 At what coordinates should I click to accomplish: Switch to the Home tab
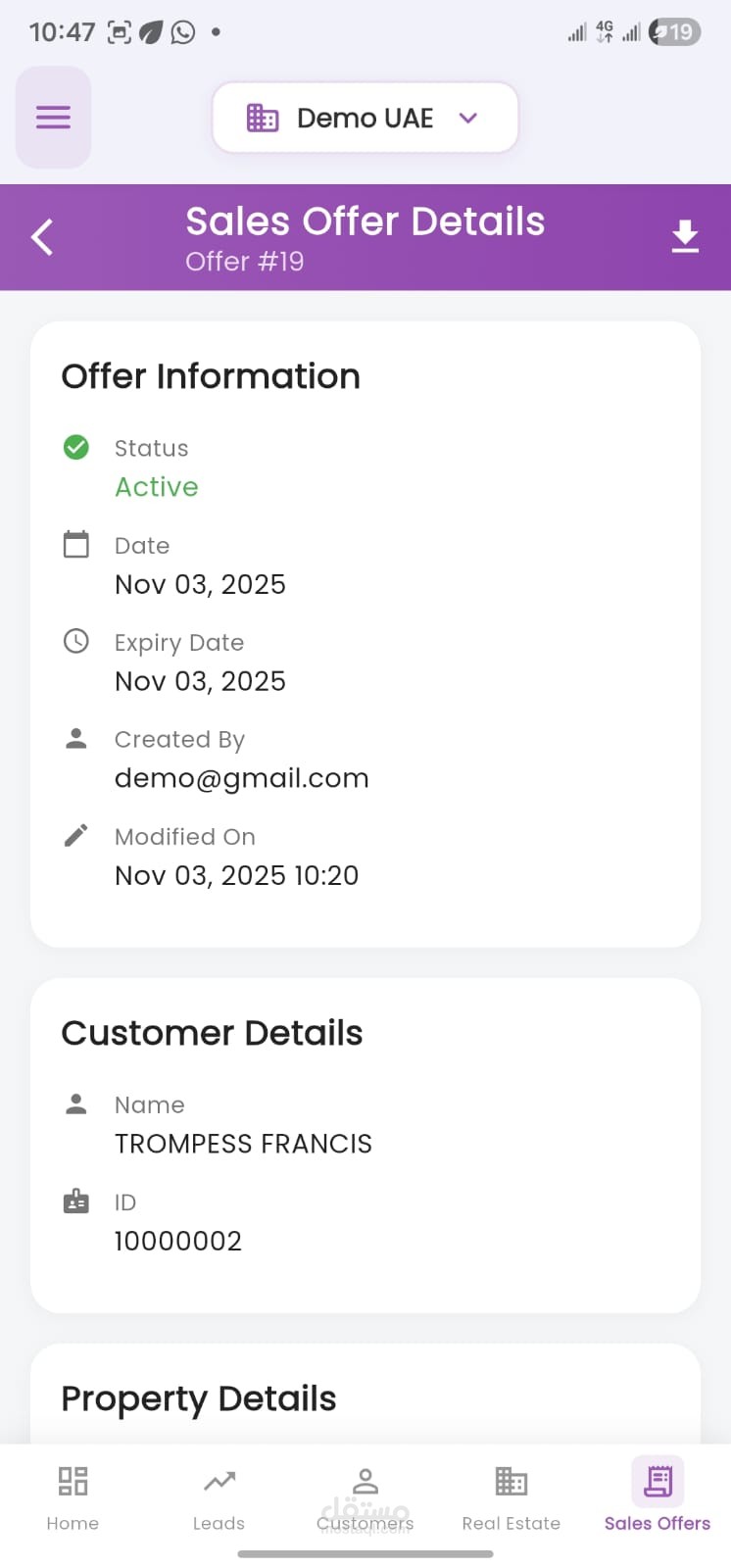73,1496
